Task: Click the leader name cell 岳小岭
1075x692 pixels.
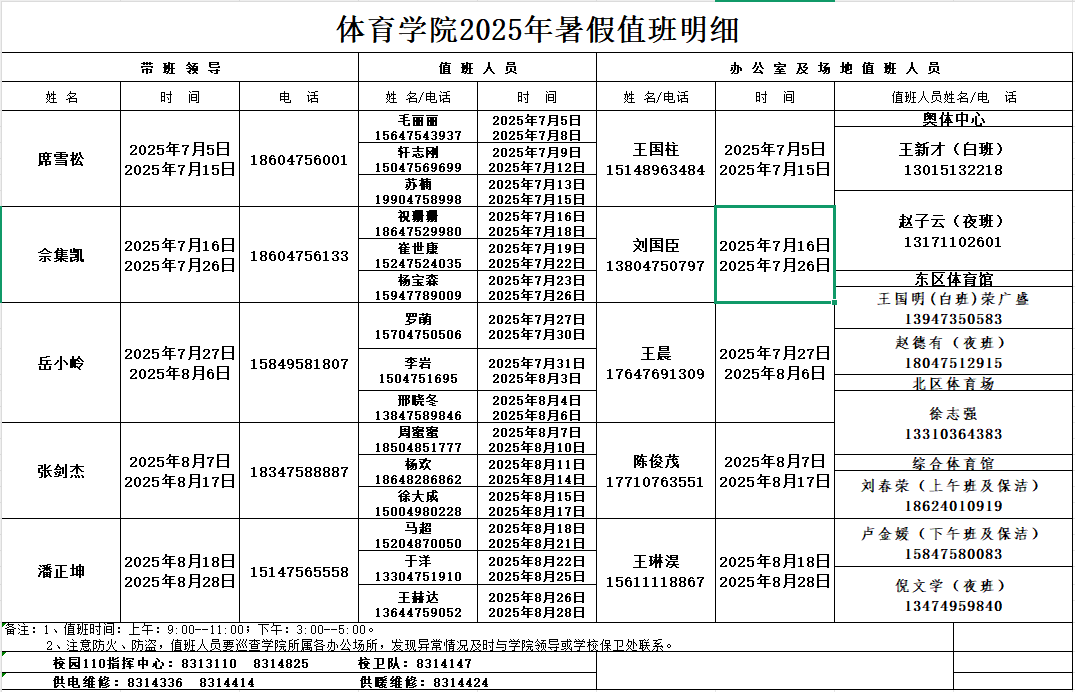Action: click(61, 363)
